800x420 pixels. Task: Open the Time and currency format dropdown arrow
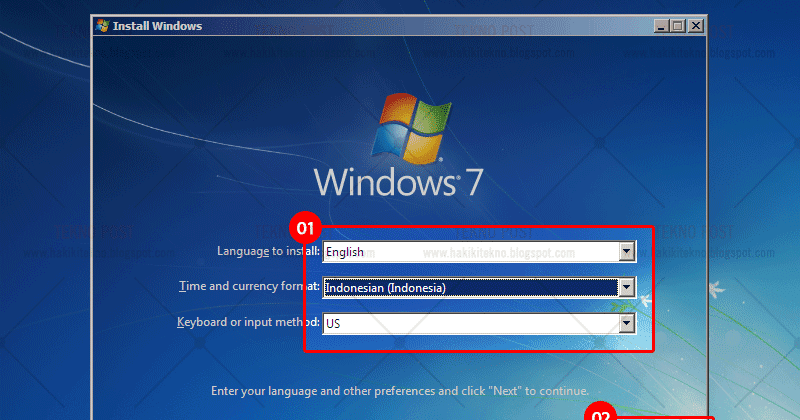pyautogui.click(x=627, y=287)
